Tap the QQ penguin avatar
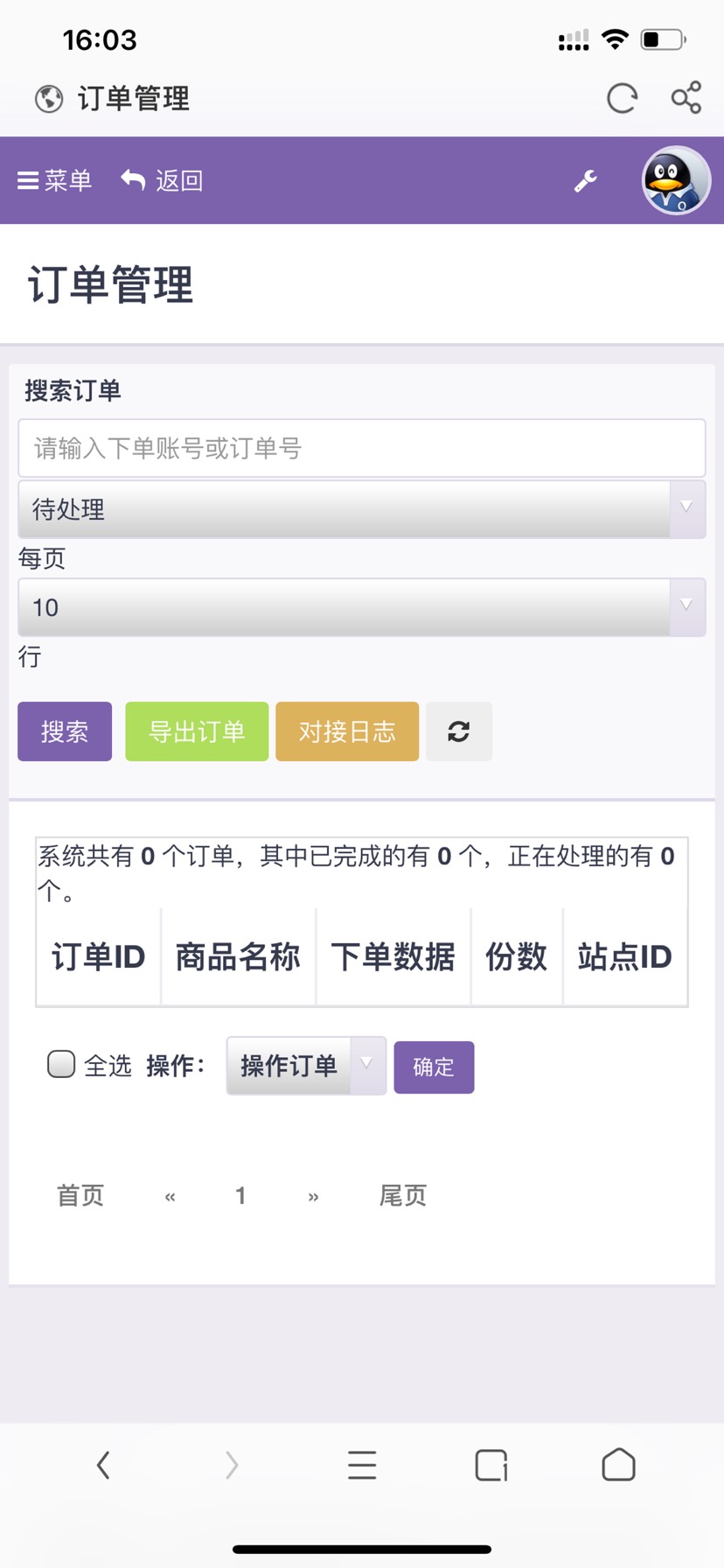 pyautogui.click(x=676, y=180)
